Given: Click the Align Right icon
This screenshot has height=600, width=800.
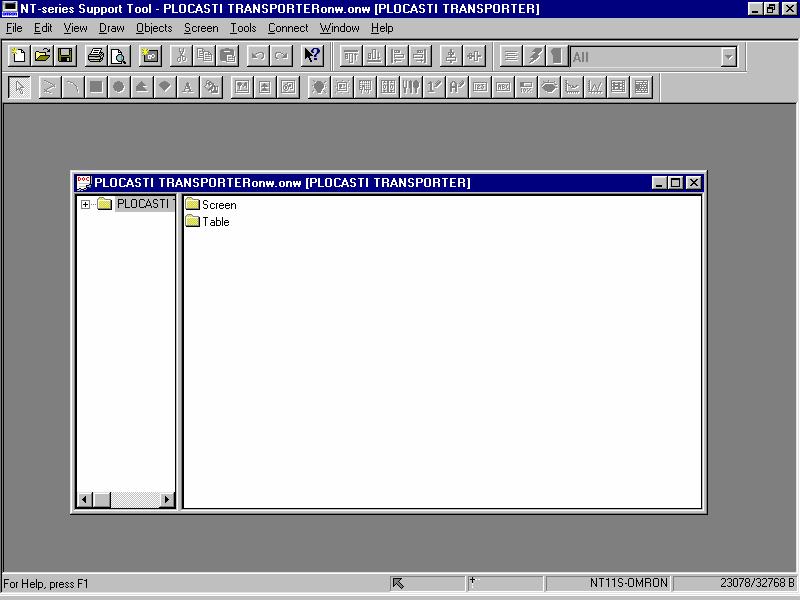Looking at the screenshot, I should click(420, 56).
